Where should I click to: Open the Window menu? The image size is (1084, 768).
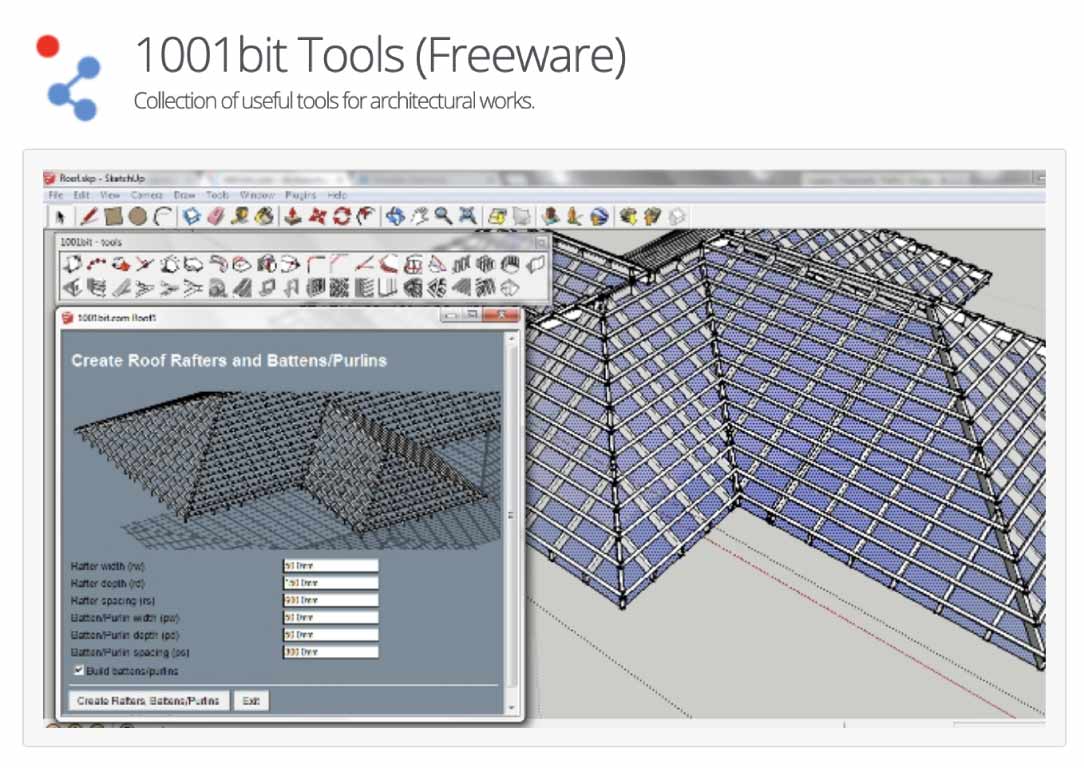coord(257,195)
